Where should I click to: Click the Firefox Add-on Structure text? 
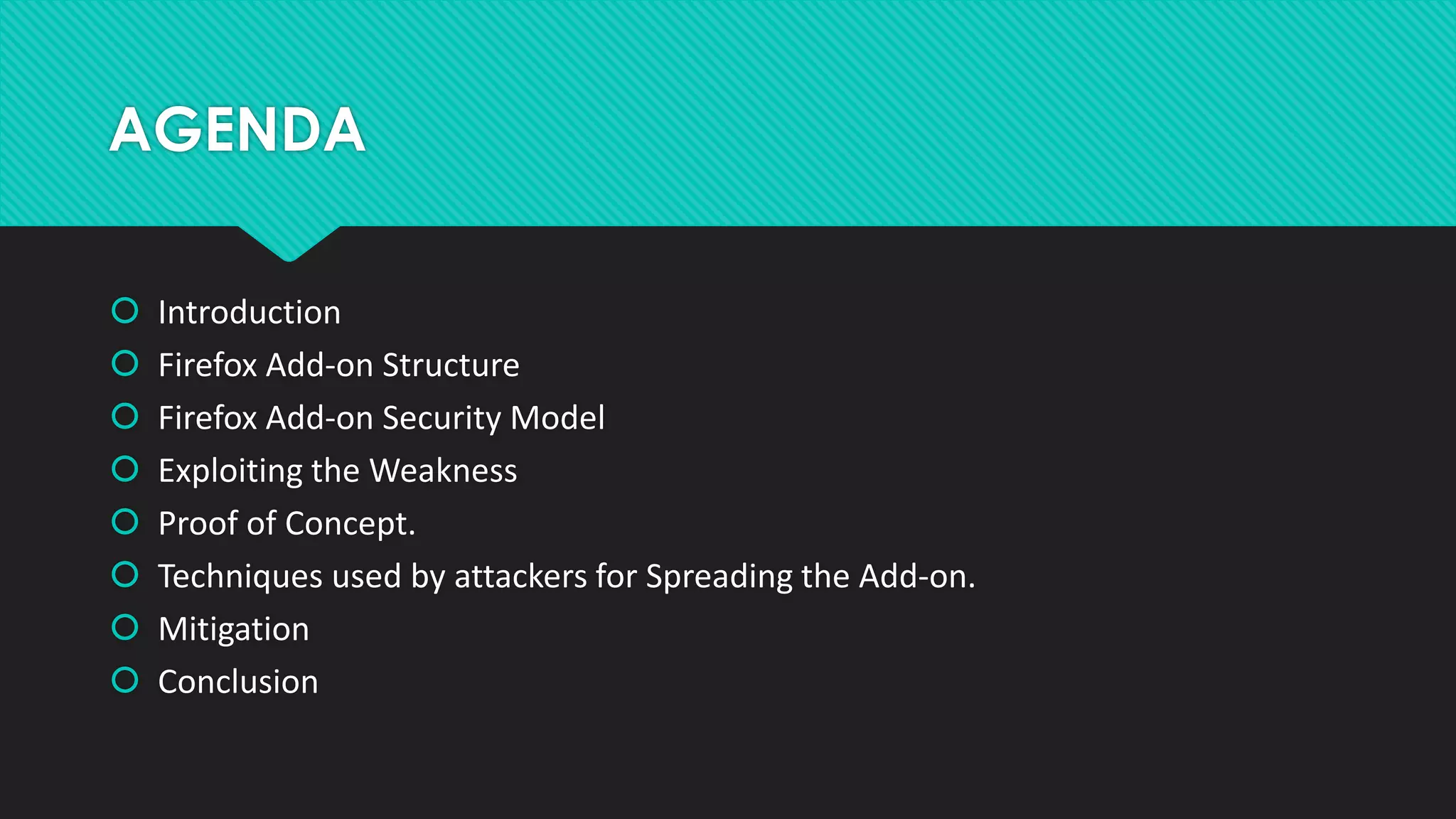pos(338,365)
